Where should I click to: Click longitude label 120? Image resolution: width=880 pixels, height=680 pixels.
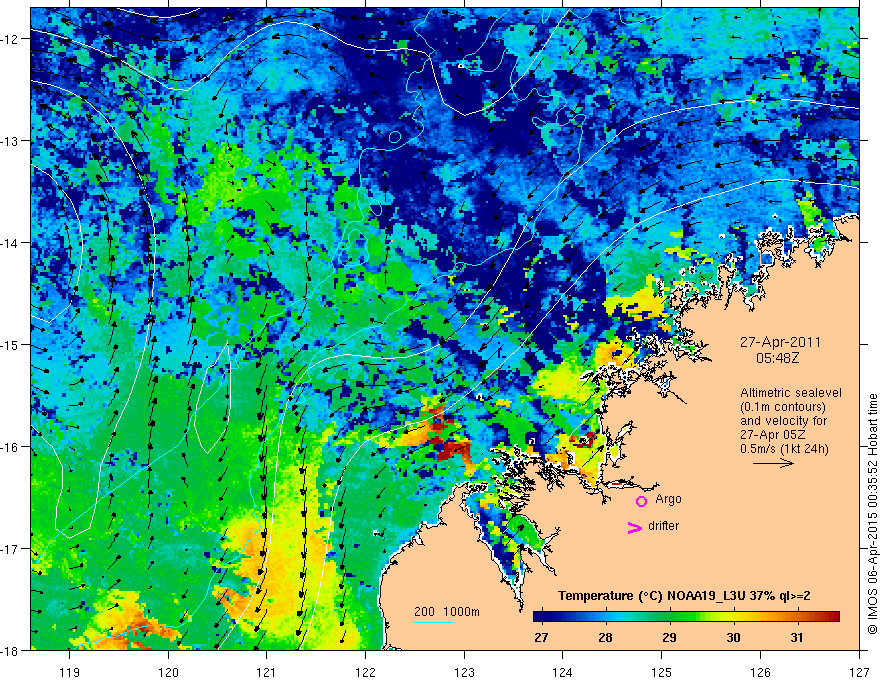coord(168,672)
